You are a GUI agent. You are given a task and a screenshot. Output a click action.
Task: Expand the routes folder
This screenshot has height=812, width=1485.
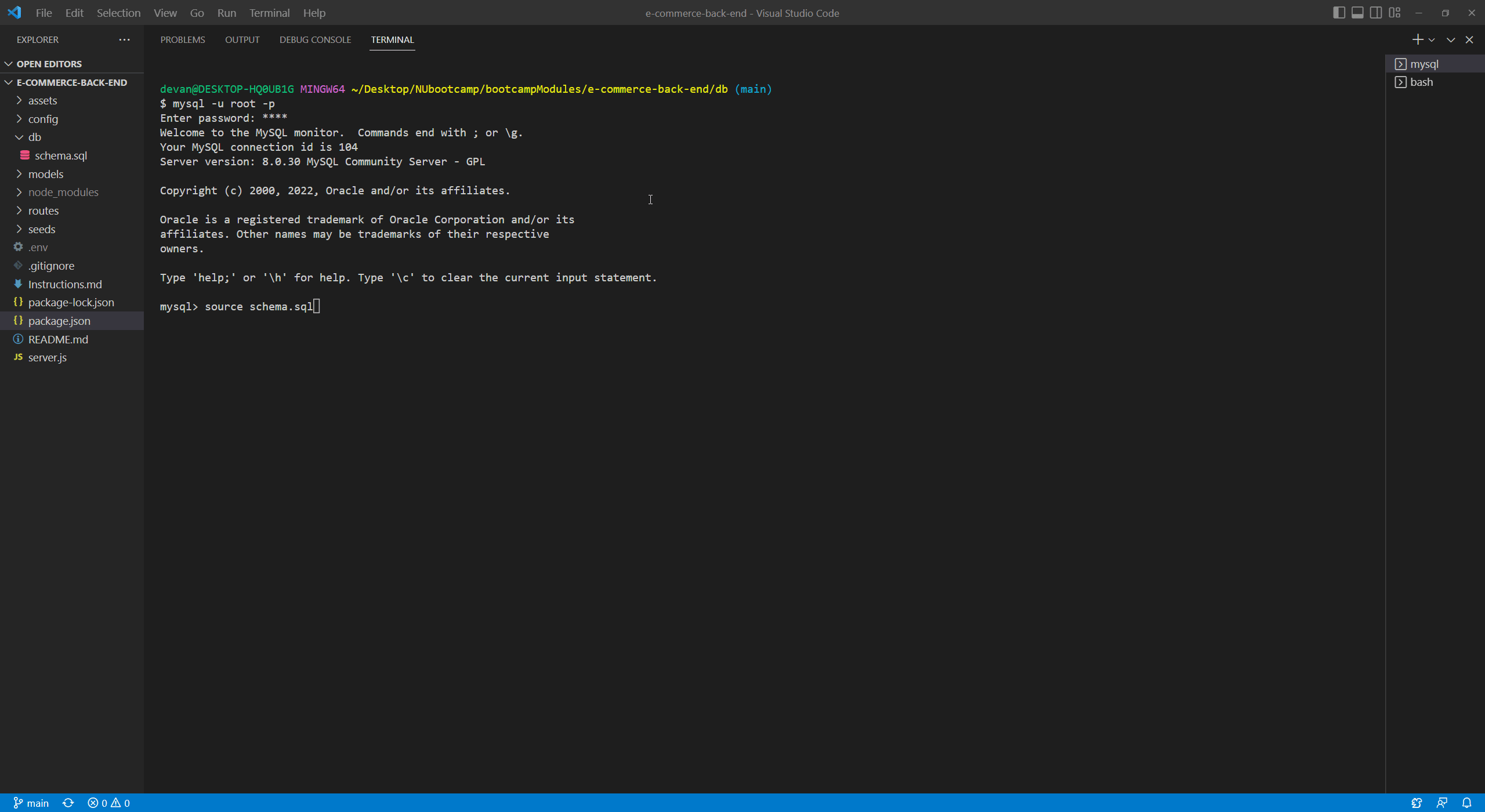pyautogui.click(x=42, y=210)
